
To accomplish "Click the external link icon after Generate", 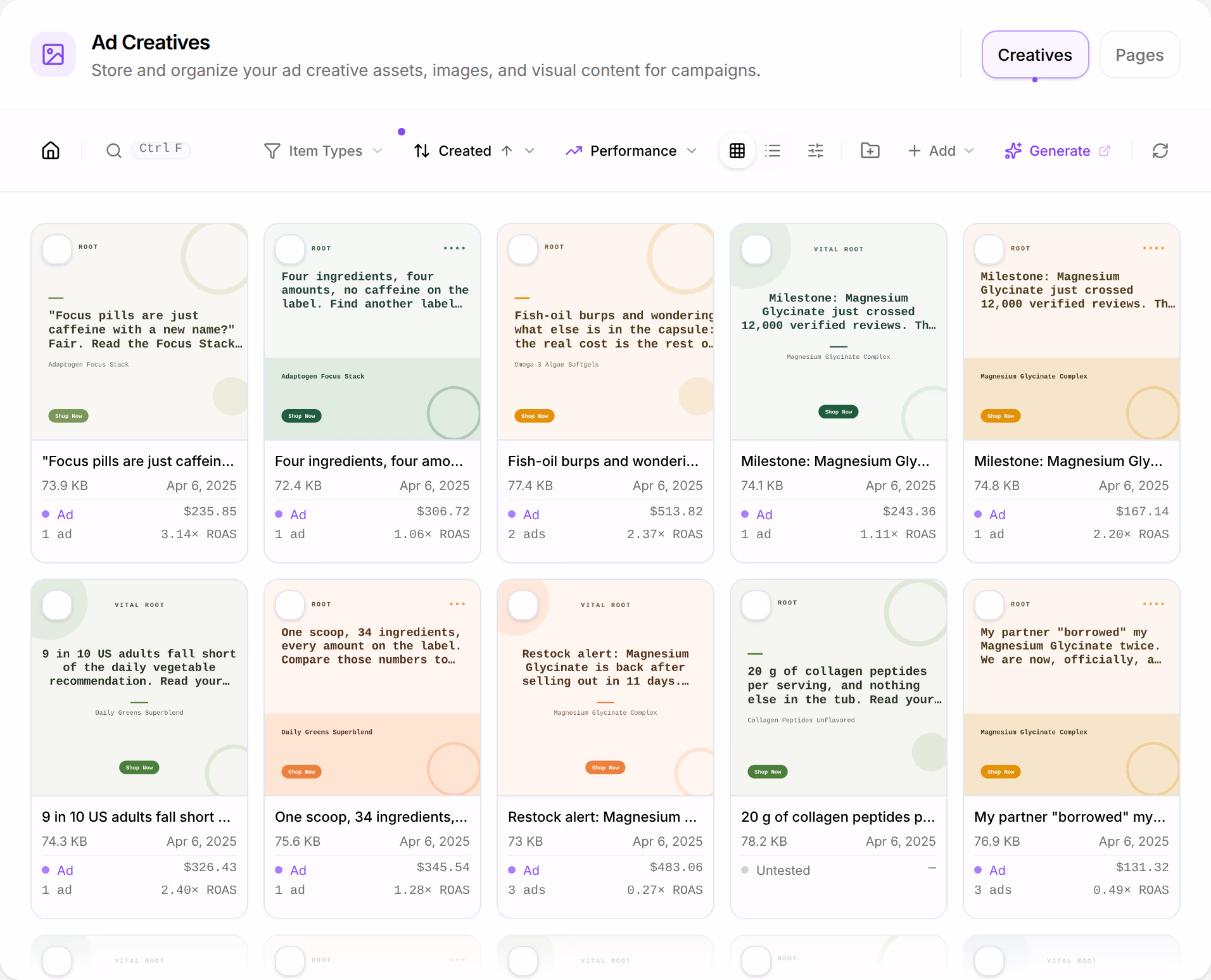I will coord(1105,151).
